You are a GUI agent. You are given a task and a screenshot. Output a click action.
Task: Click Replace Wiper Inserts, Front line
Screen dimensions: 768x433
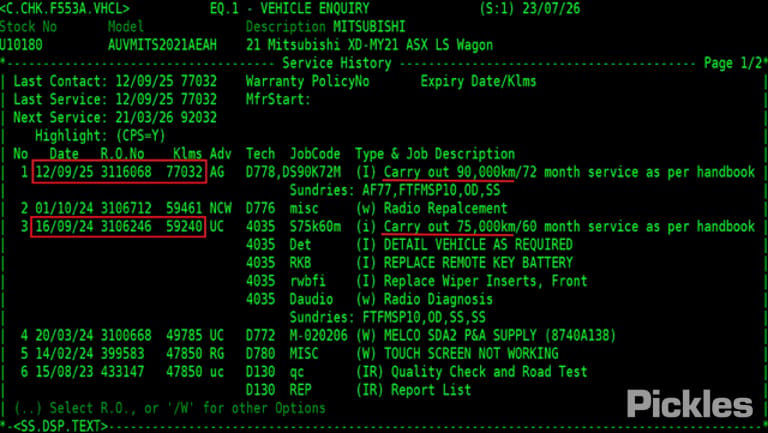pyautogui.click(x=485, y=281)
